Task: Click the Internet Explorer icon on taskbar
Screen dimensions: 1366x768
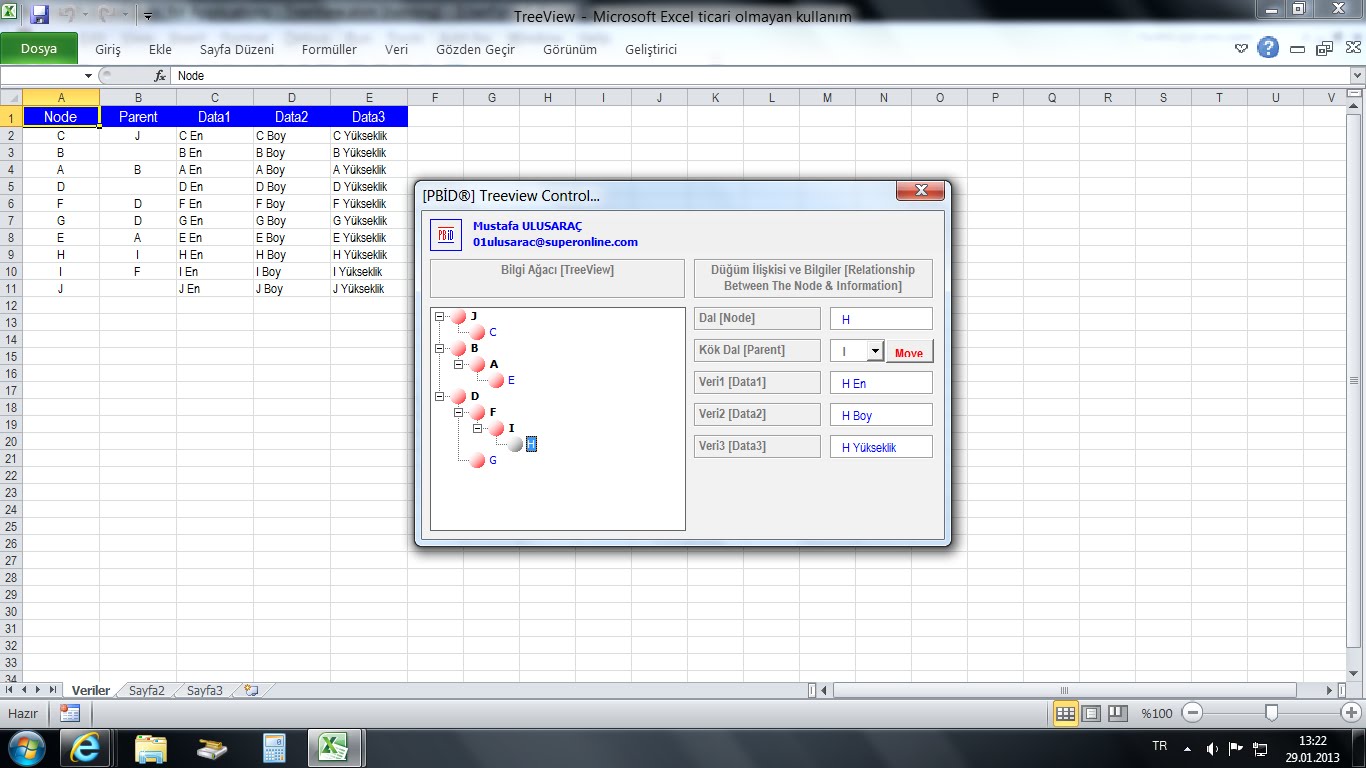Action: (85, 747)
